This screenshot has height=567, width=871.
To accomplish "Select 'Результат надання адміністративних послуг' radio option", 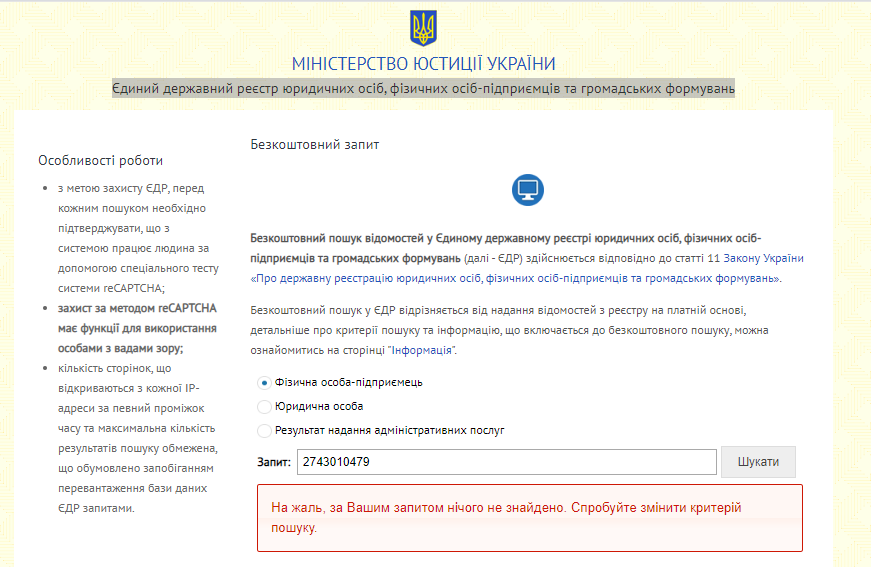I will coord(264,431).
